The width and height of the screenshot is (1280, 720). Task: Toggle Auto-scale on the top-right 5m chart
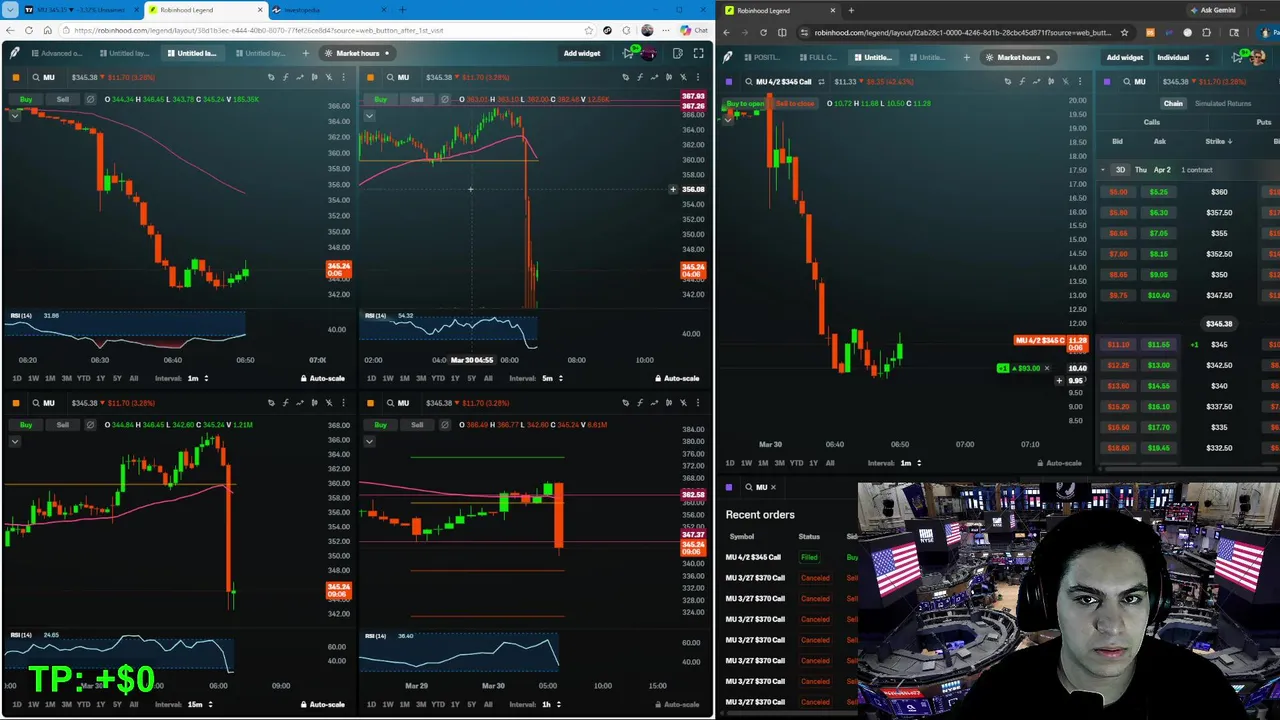(x=677, y=378)
